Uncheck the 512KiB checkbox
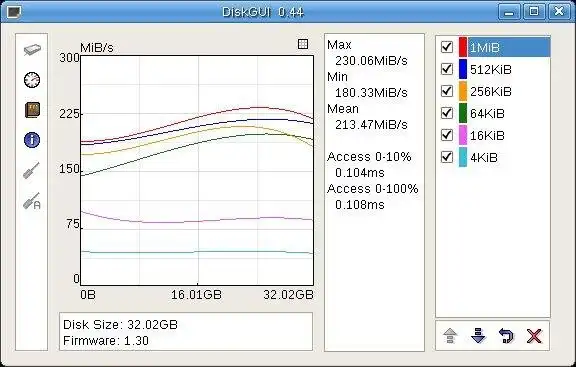Viewport: 576px width, 367px height. 447,69
